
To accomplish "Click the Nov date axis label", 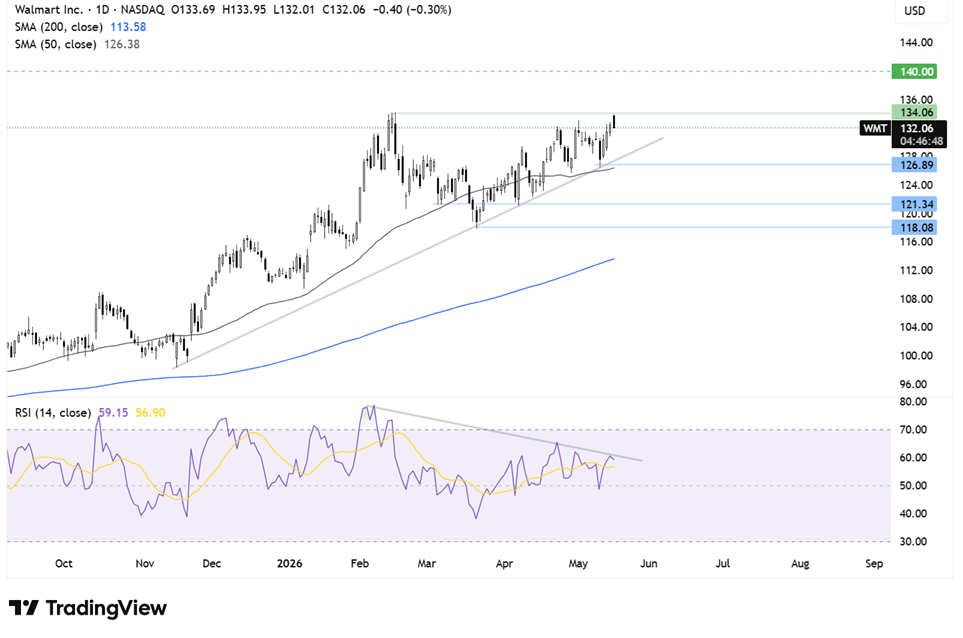I will point(145,563).
